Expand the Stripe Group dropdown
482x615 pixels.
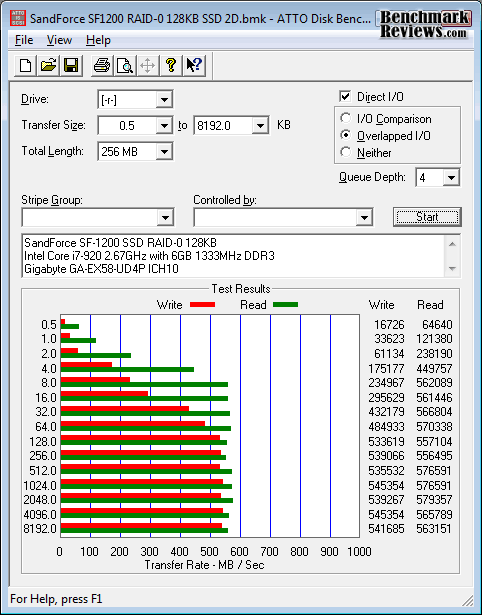click(165, 217)
